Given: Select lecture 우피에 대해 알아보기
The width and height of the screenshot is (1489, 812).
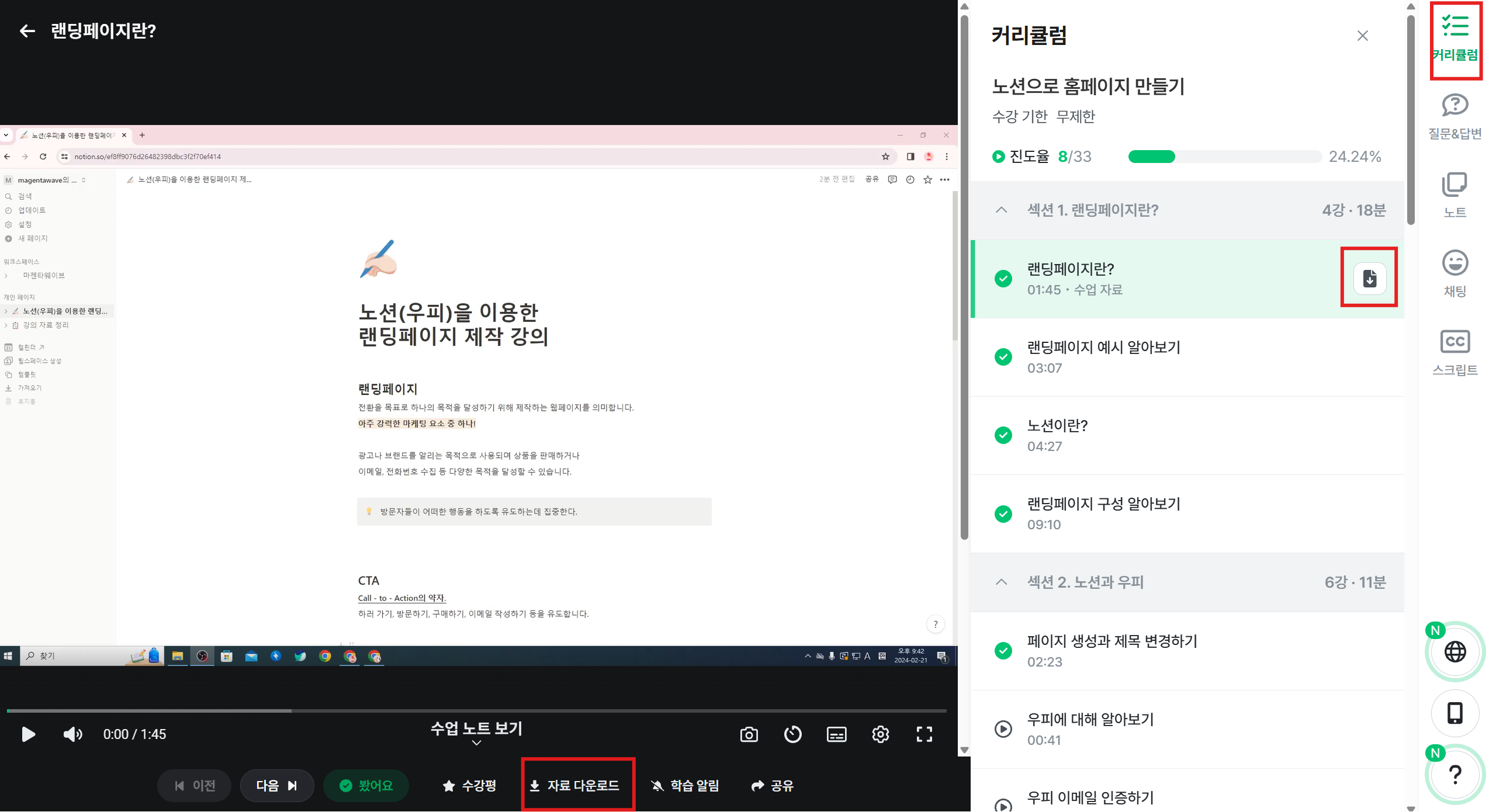Looking at the screenshot, I should click(x=1187, y=729).
